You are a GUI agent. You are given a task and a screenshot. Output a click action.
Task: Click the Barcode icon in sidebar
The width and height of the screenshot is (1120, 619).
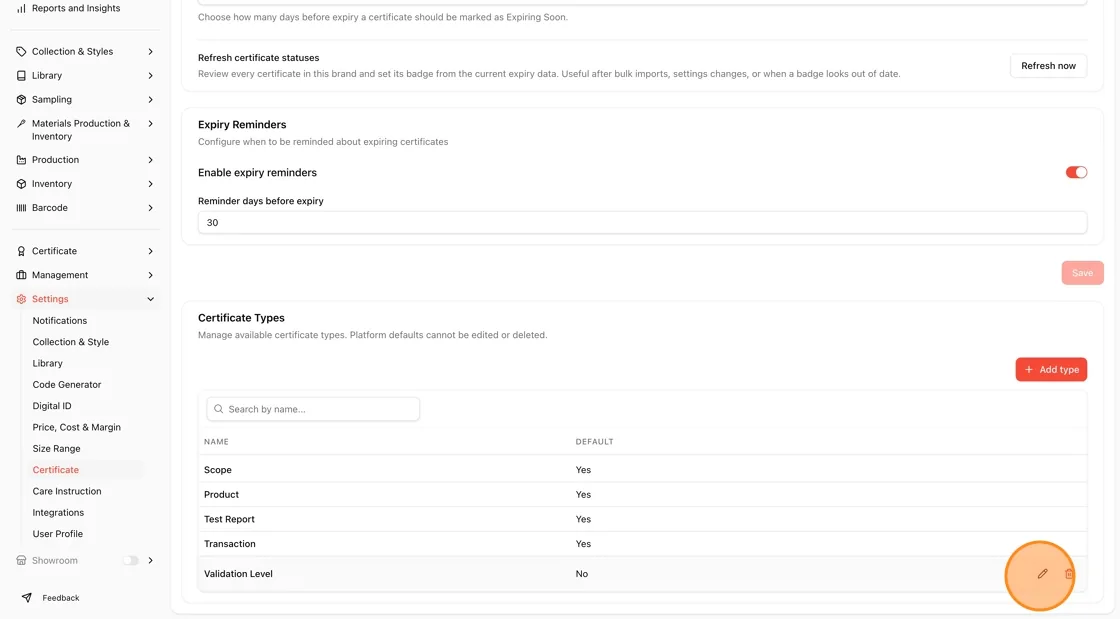(21, 208)
